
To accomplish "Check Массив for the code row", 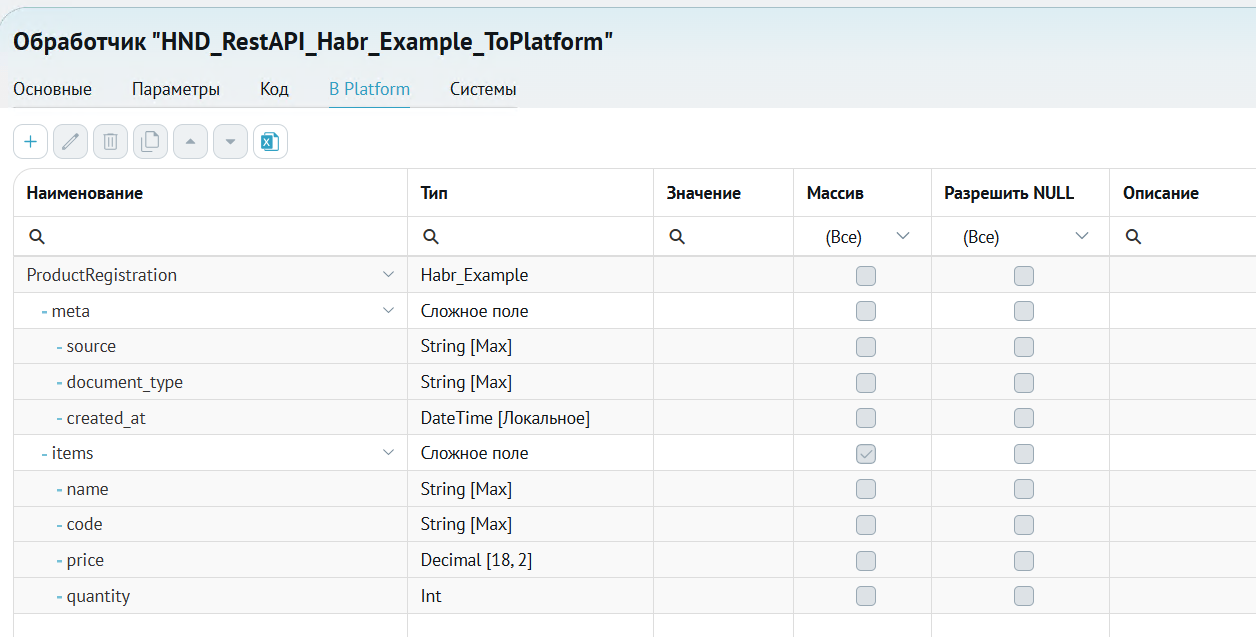I will pyautogui.click(x=866, y=525).
